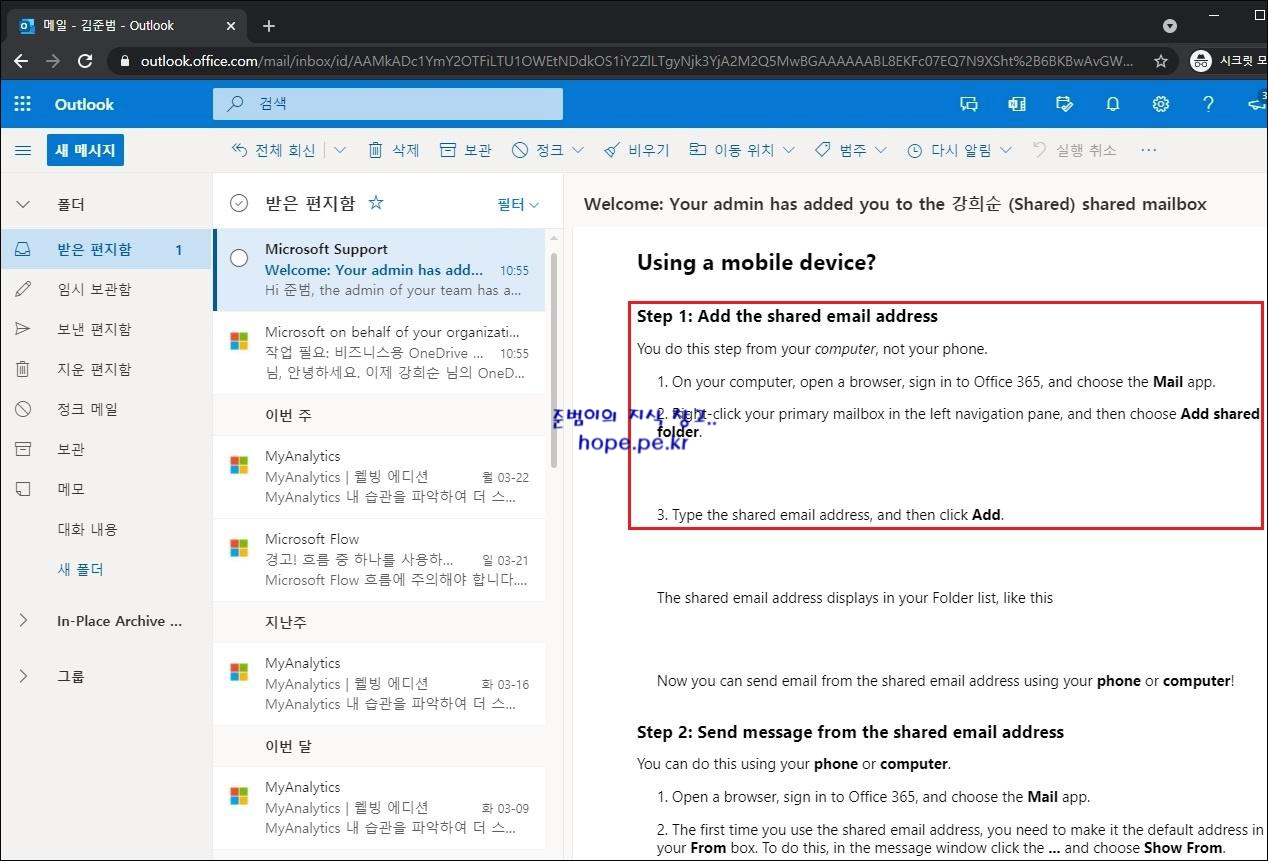Open the Snooze (다시 알림) menu
Screen dimensions: 1268x861
point(950,150)
